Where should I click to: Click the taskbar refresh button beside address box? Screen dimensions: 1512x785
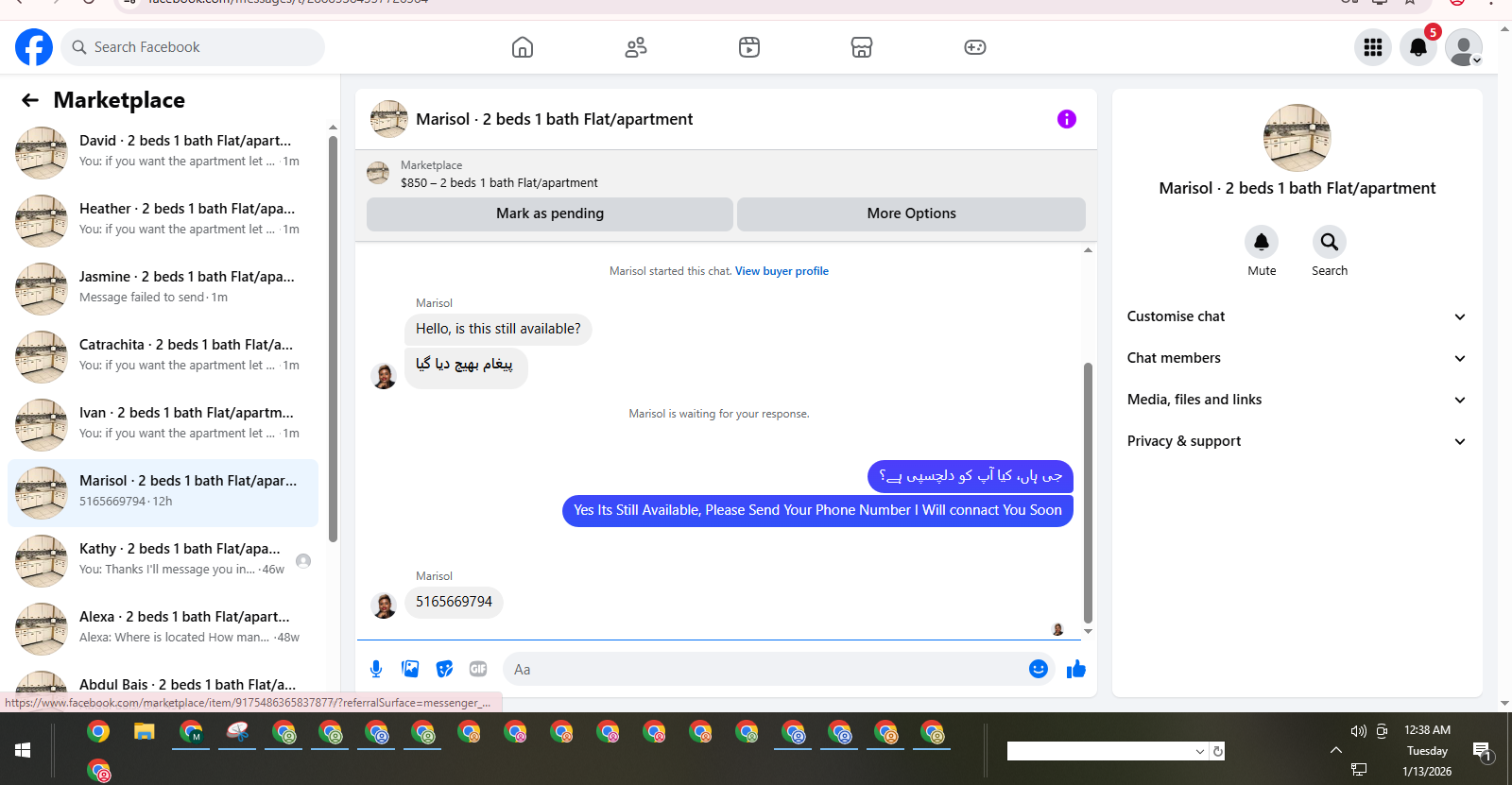click(x=1218, y=751)
